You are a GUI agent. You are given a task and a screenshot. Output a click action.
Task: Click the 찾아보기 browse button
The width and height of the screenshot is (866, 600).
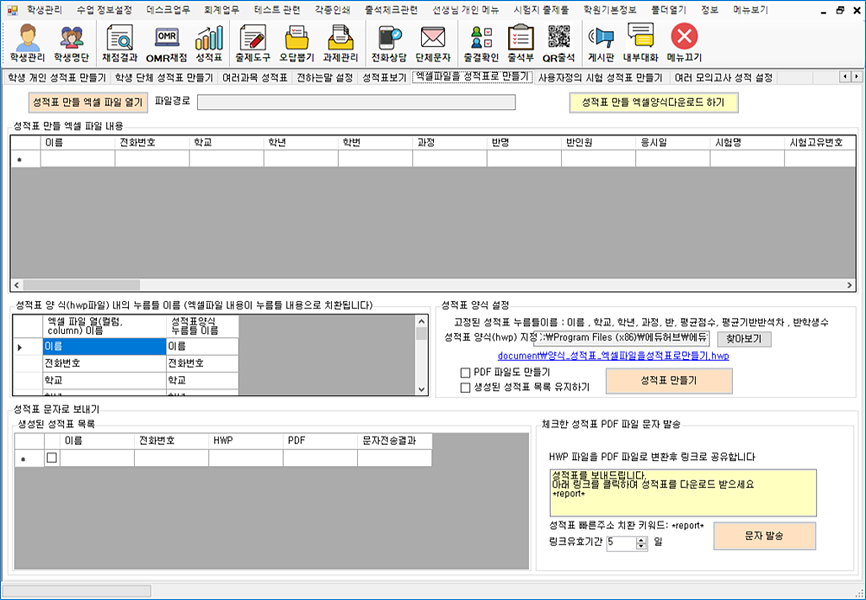pyautogui.click(x=744, y=339)
